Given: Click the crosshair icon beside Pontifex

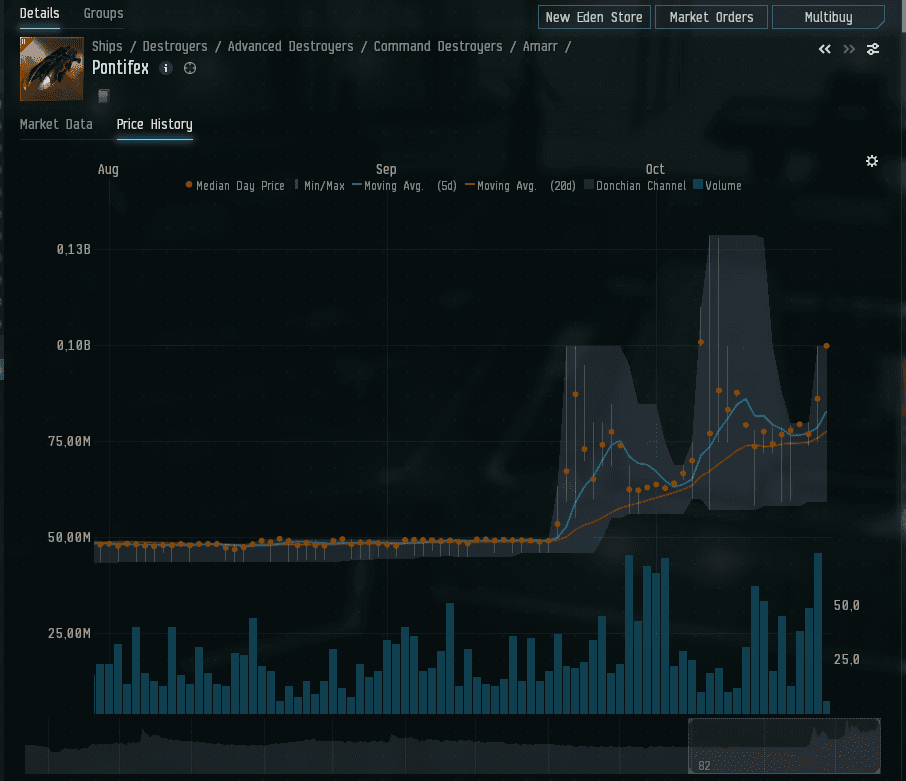Looking at the screenshot, I should coord(190,68).
